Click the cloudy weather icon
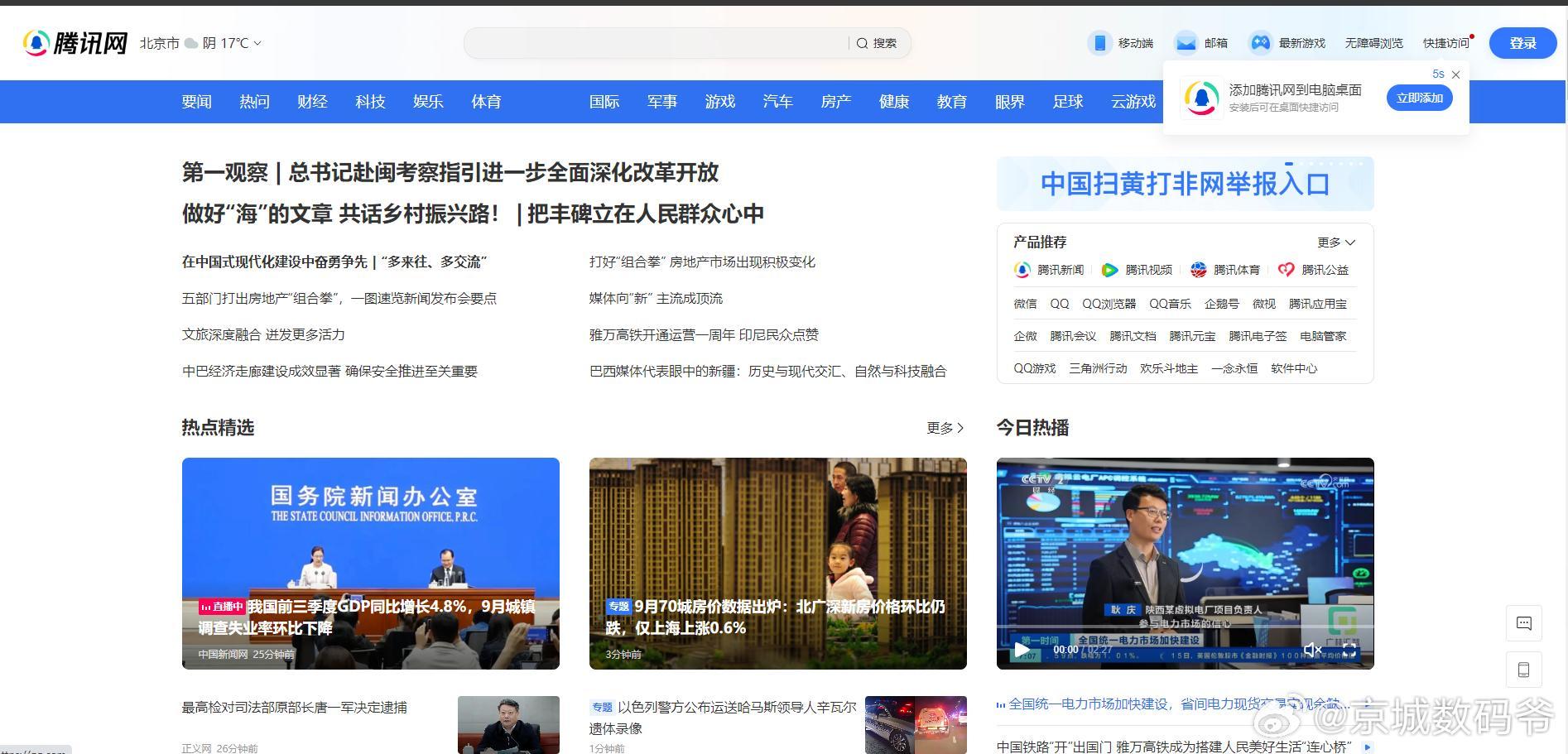1568x754 pixels. [190, 43]
